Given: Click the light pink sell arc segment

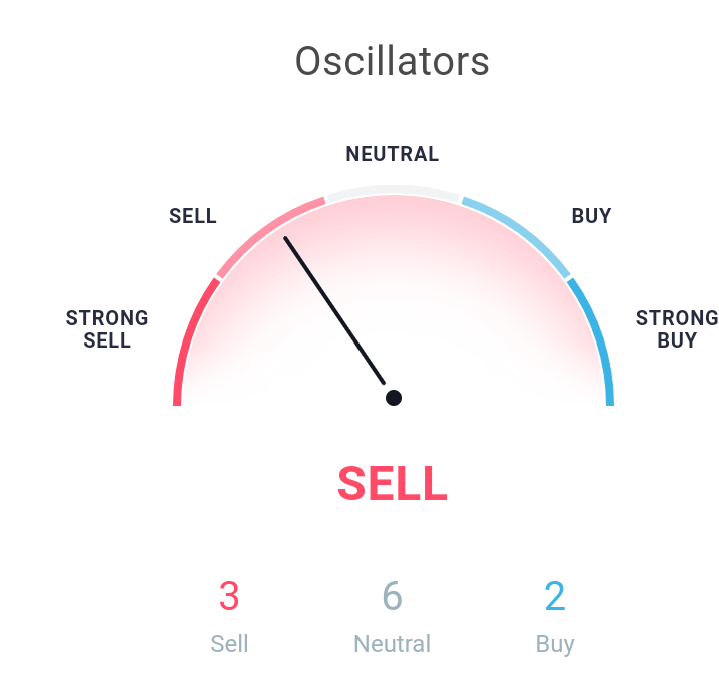Looking at the screenshot, I should pyautogui.click(x=266, y=232).
